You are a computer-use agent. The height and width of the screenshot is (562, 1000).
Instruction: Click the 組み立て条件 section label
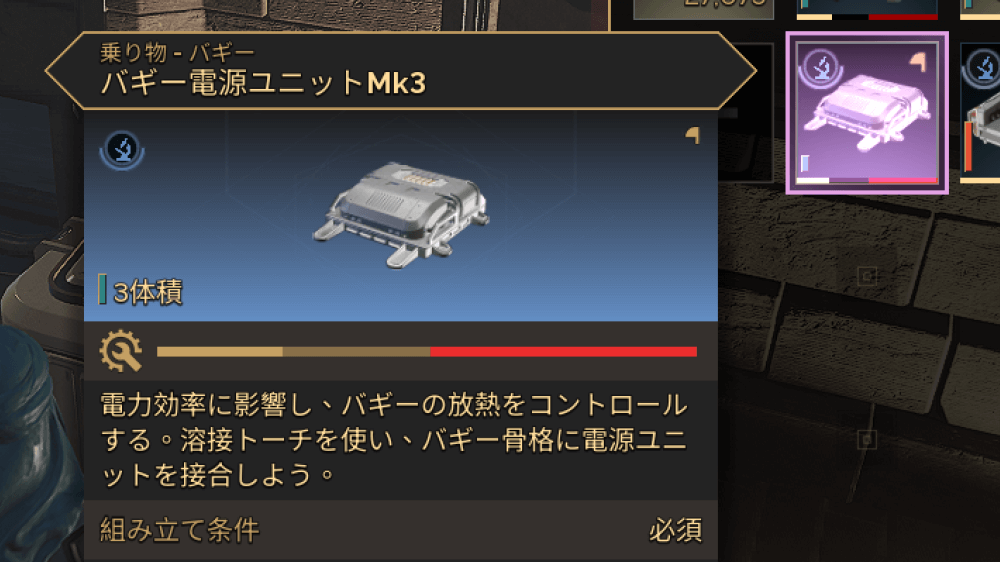pyautogui.click(x=180, y=530)
